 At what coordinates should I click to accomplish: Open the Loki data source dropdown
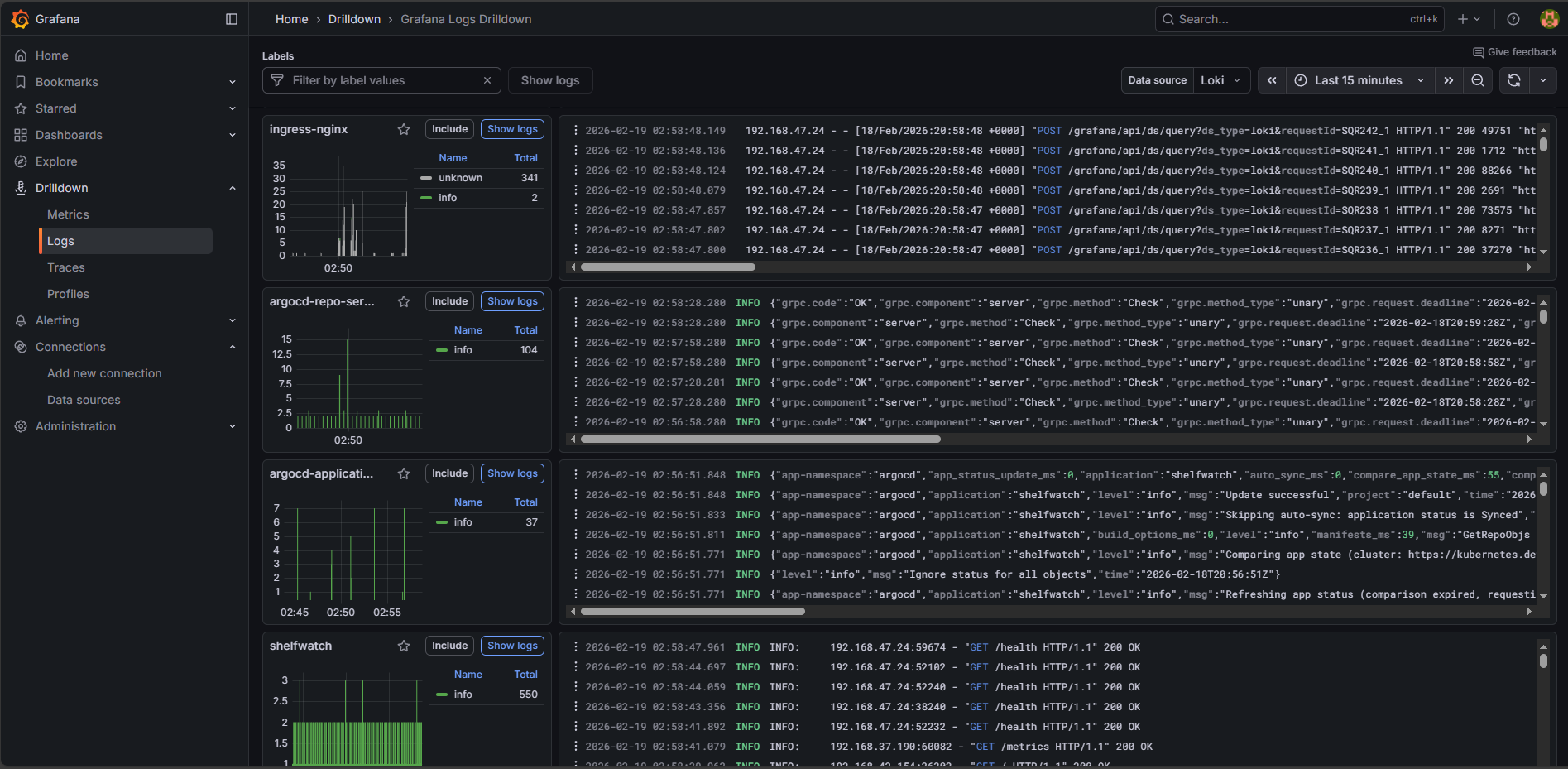tap(1221, 80)
